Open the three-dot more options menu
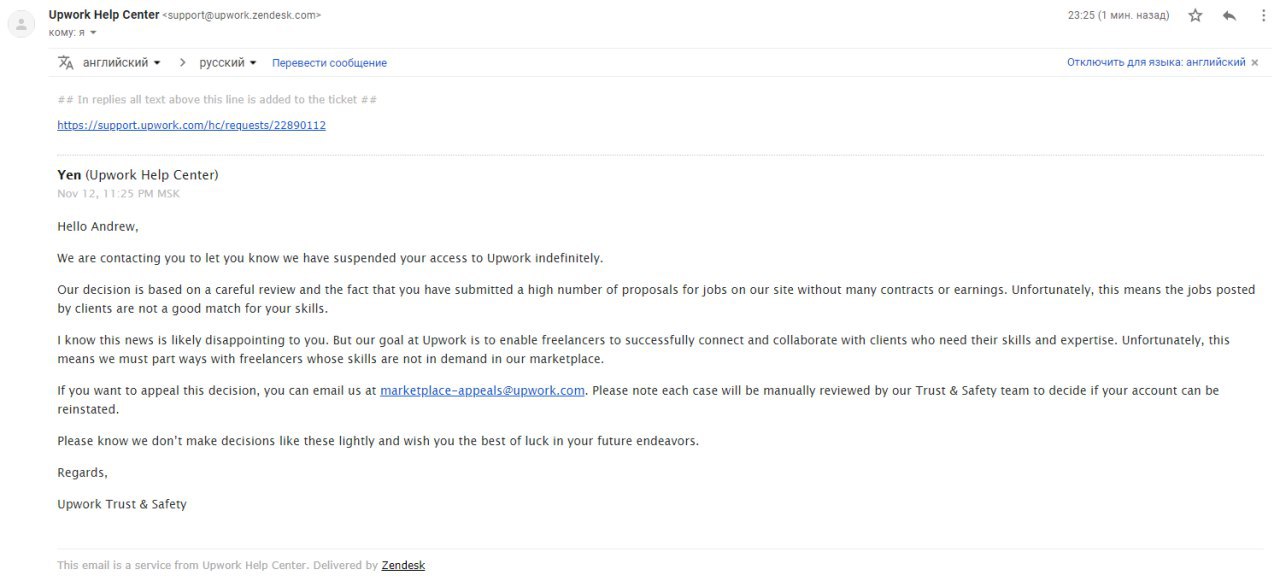 tap(1262, 16)
